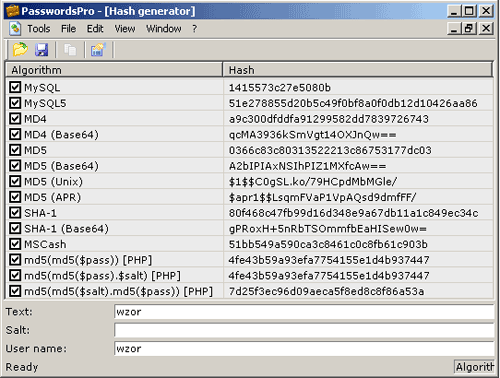Toggle the SHA-1 checkbox
The image size is (500, 378).
coord(15,213)
